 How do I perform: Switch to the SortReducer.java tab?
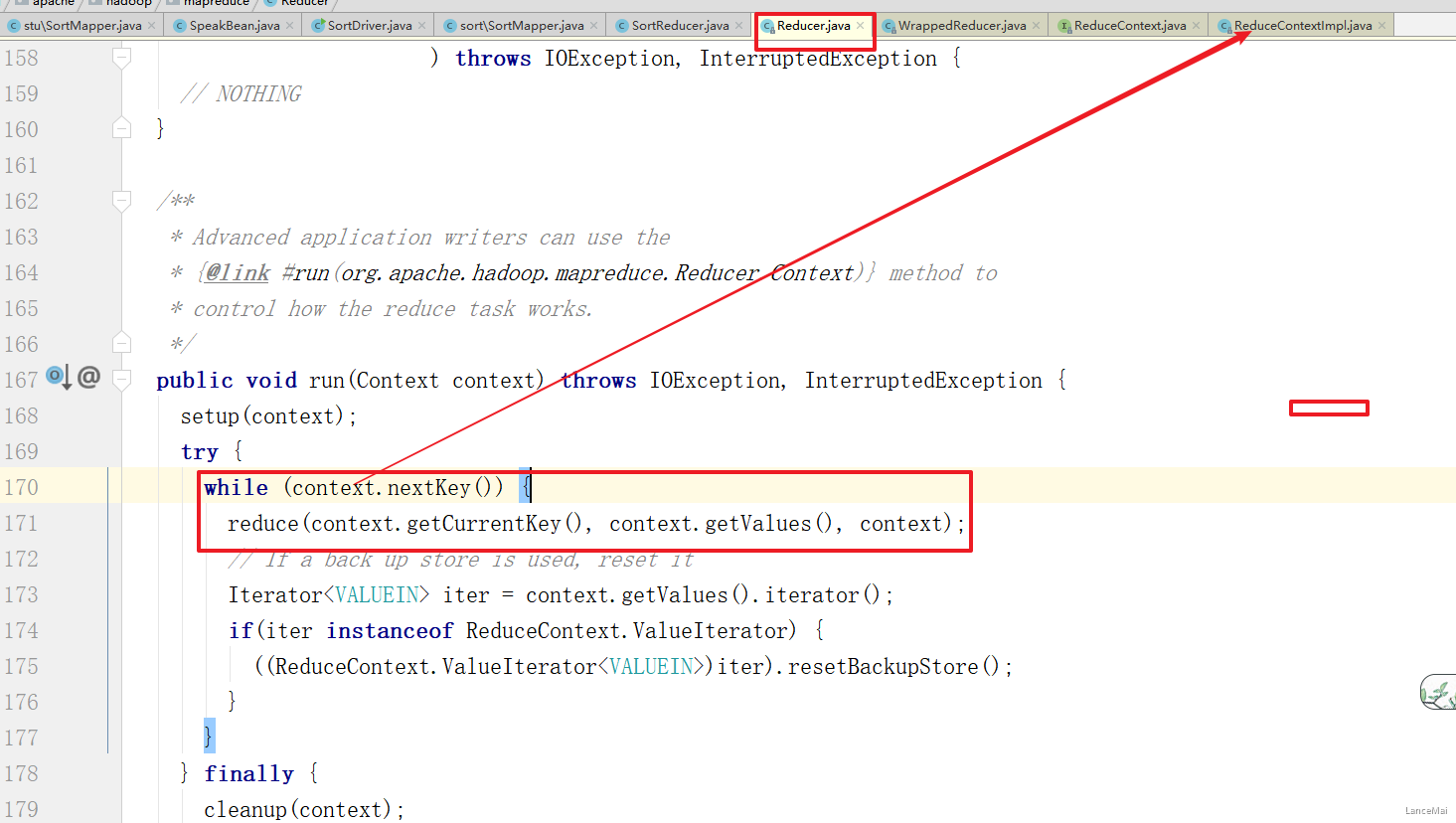pyautogui.click(x=680, y=26)
